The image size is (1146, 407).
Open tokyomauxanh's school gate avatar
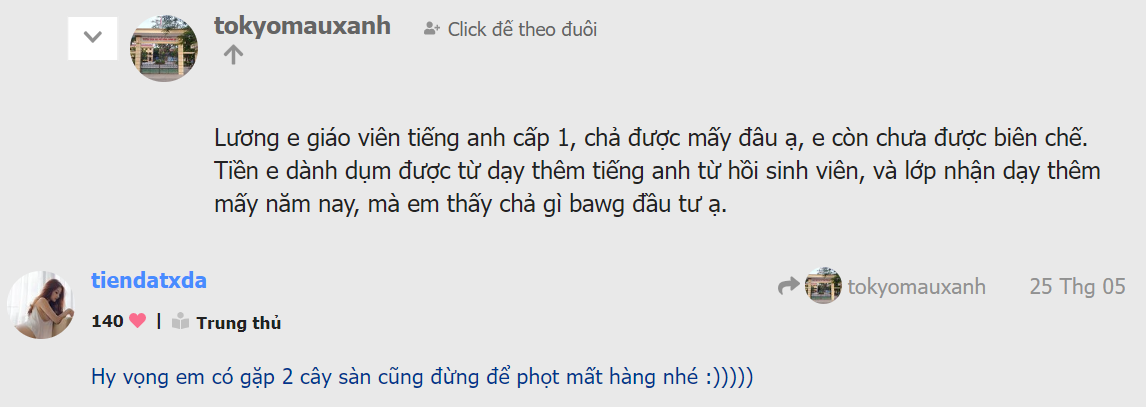pyautogui.click(x=164, y=48)
